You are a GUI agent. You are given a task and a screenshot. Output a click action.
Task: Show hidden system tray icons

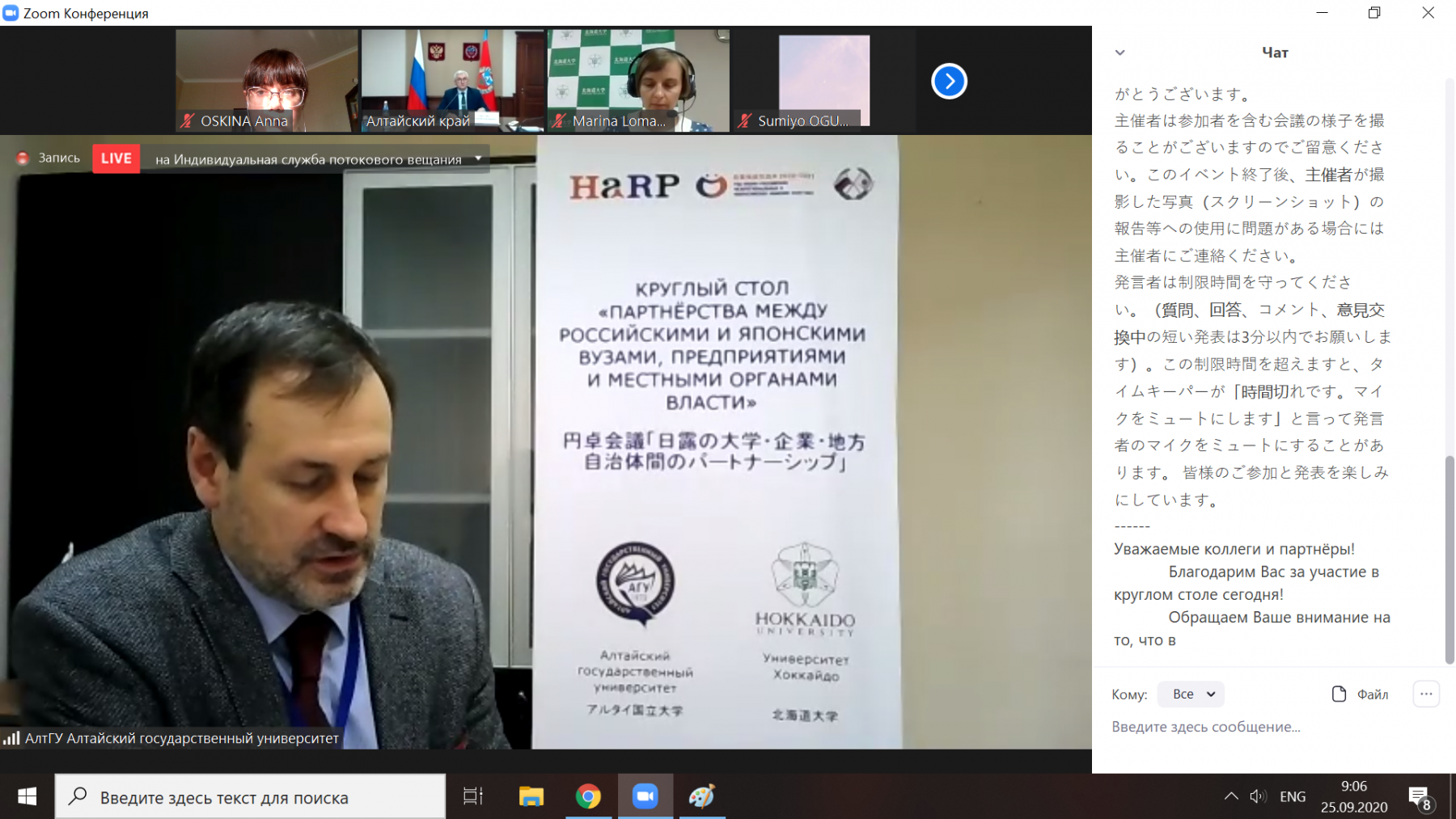click(x=1231, y=796)
